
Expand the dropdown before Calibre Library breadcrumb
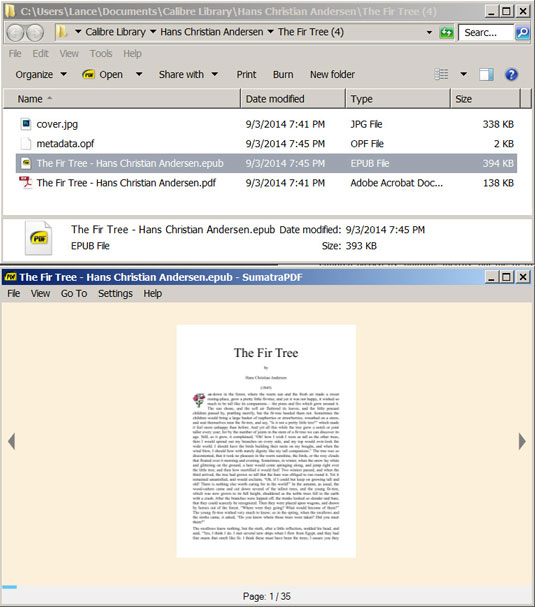[x=78, y=32]
